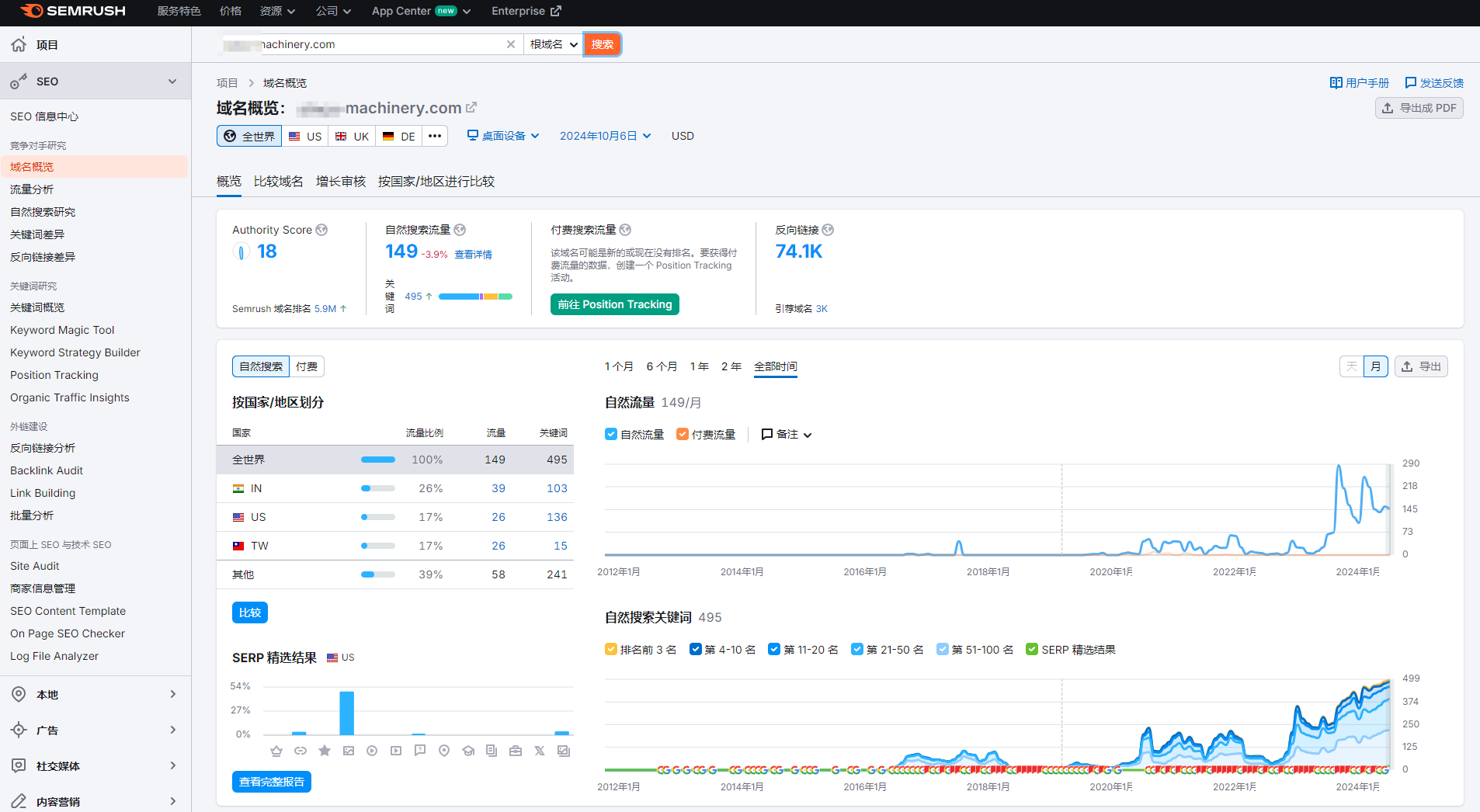Click the Semrush logo

[x=73, y=11]
